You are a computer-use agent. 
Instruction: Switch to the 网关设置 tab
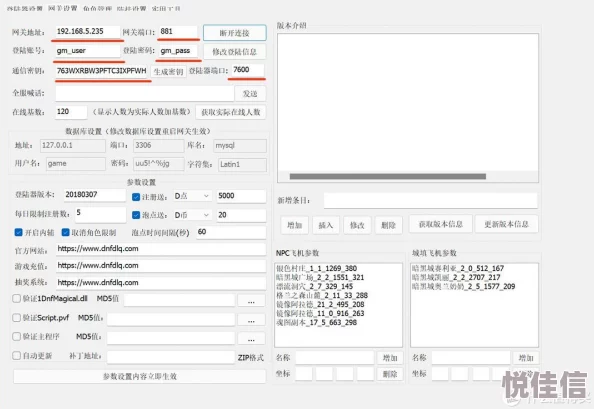63,8
